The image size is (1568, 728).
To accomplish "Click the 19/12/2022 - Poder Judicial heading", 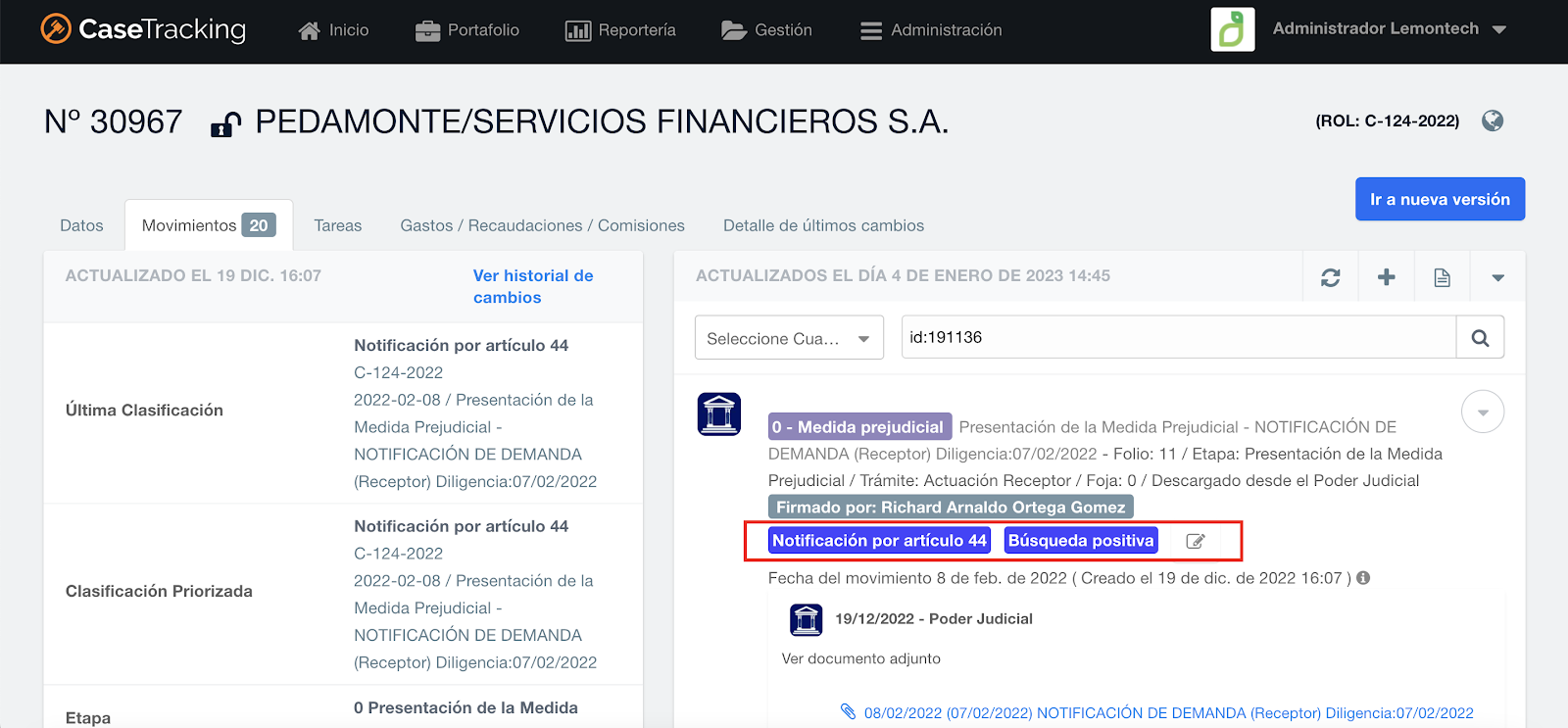I will point(934,618).
